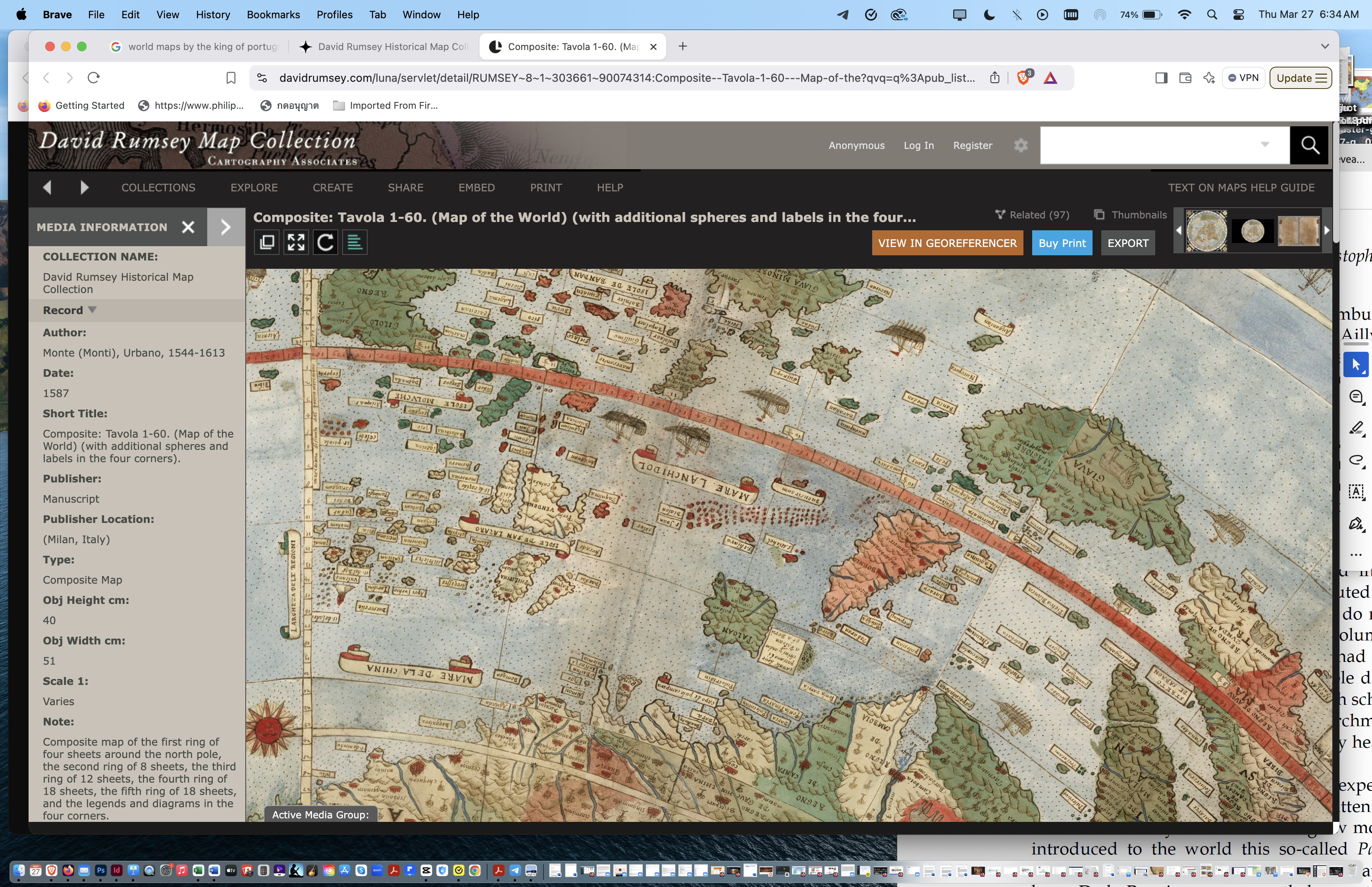Open the site settings gear icon
This screenshot has height=887, width=1372.
[x=1021, y=145]
